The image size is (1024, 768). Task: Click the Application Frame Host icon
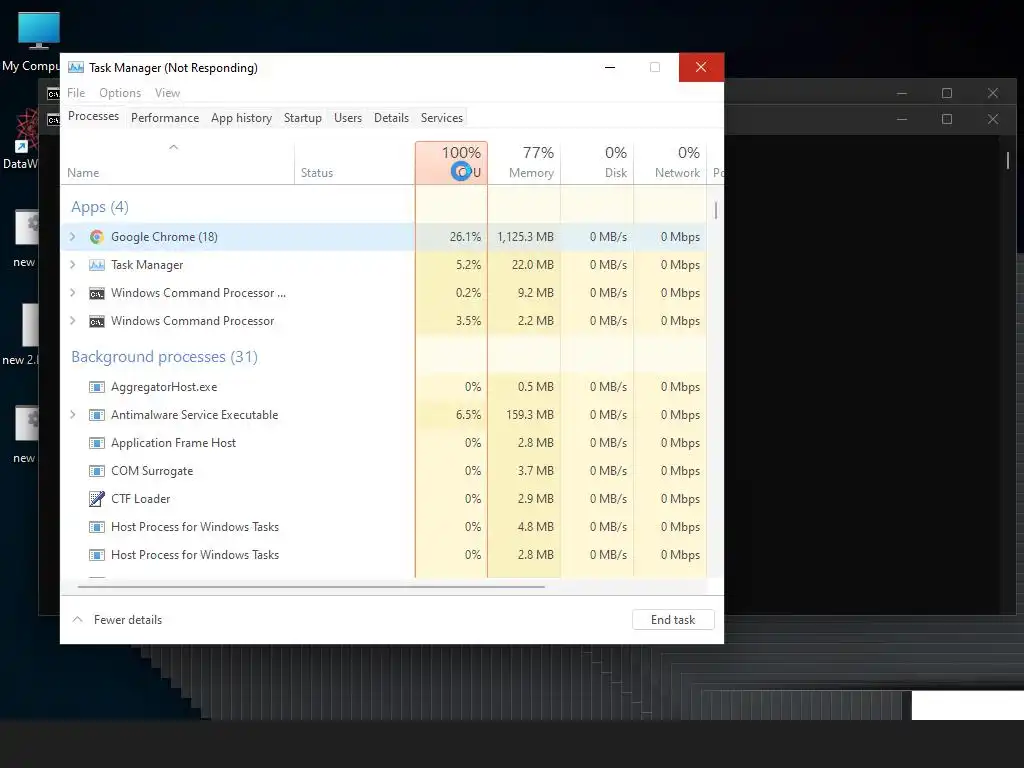click(97, 443)
